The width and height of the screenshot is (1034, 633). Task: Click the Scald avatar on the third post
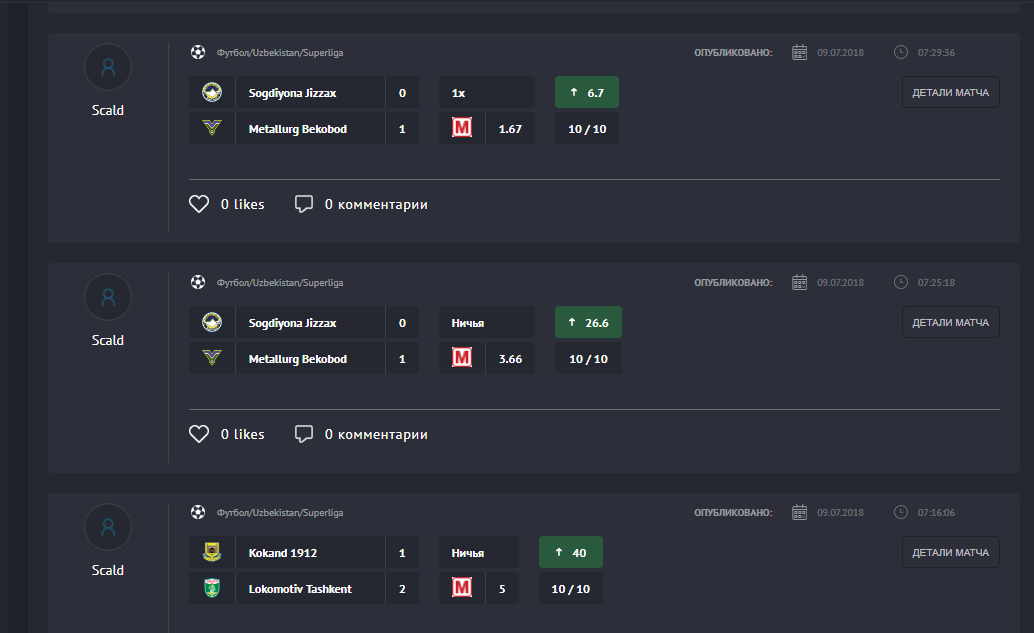tap(108, 527)
